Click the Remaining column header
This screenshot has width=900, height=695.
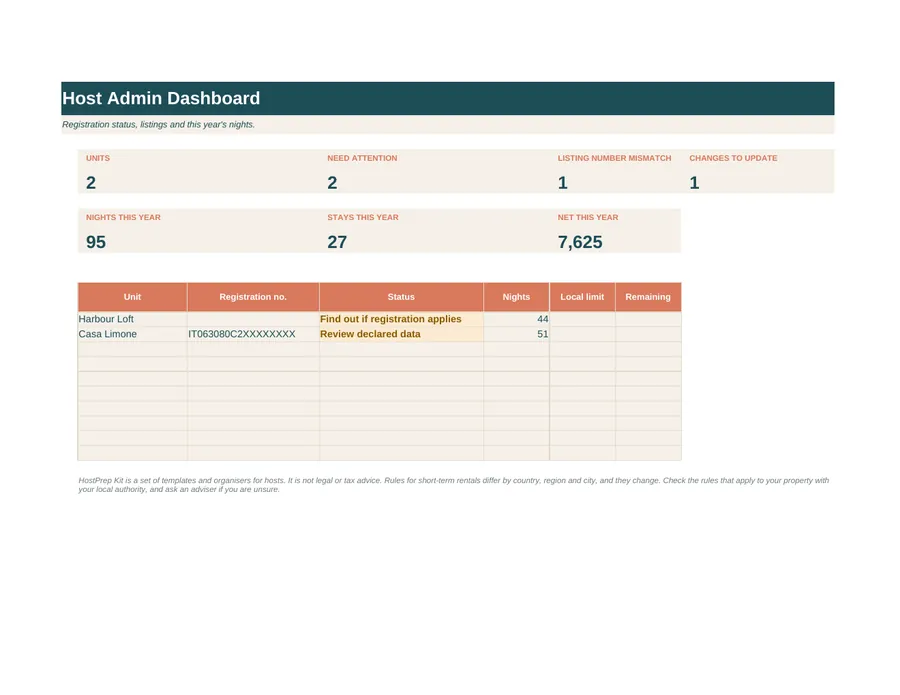click(649, 297)
